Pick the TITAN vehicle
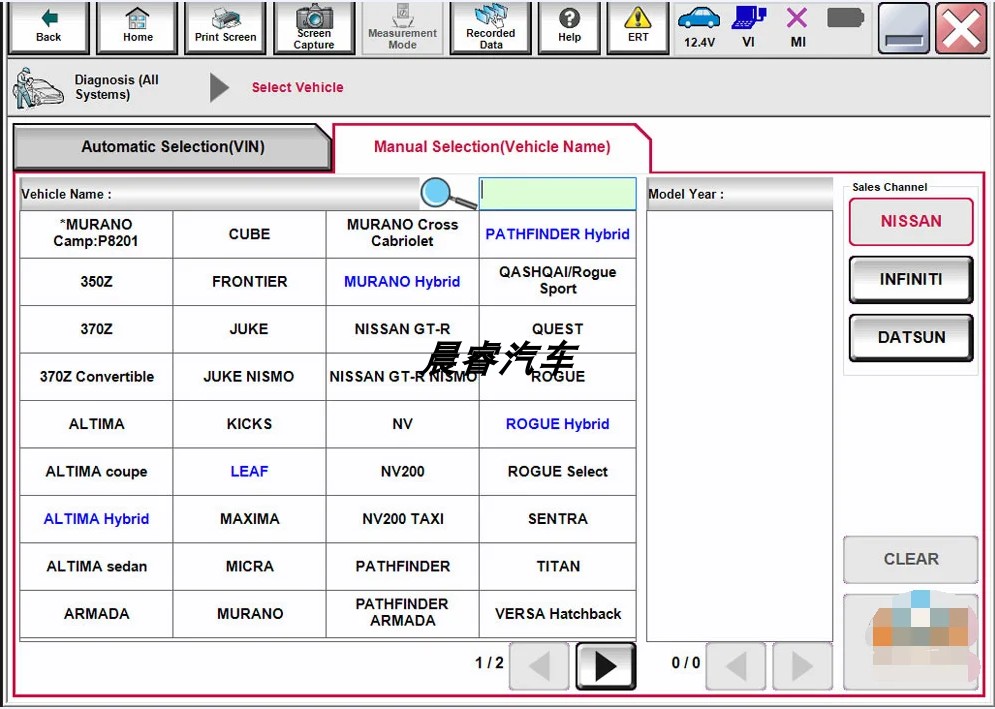Viewport: 995px width, 709px height. point(558,567)
